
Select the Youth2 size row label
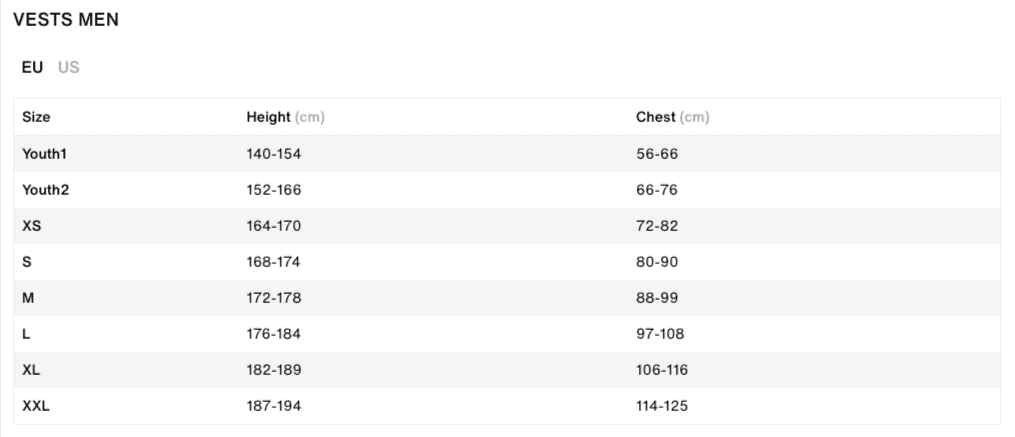click(45, 190)
